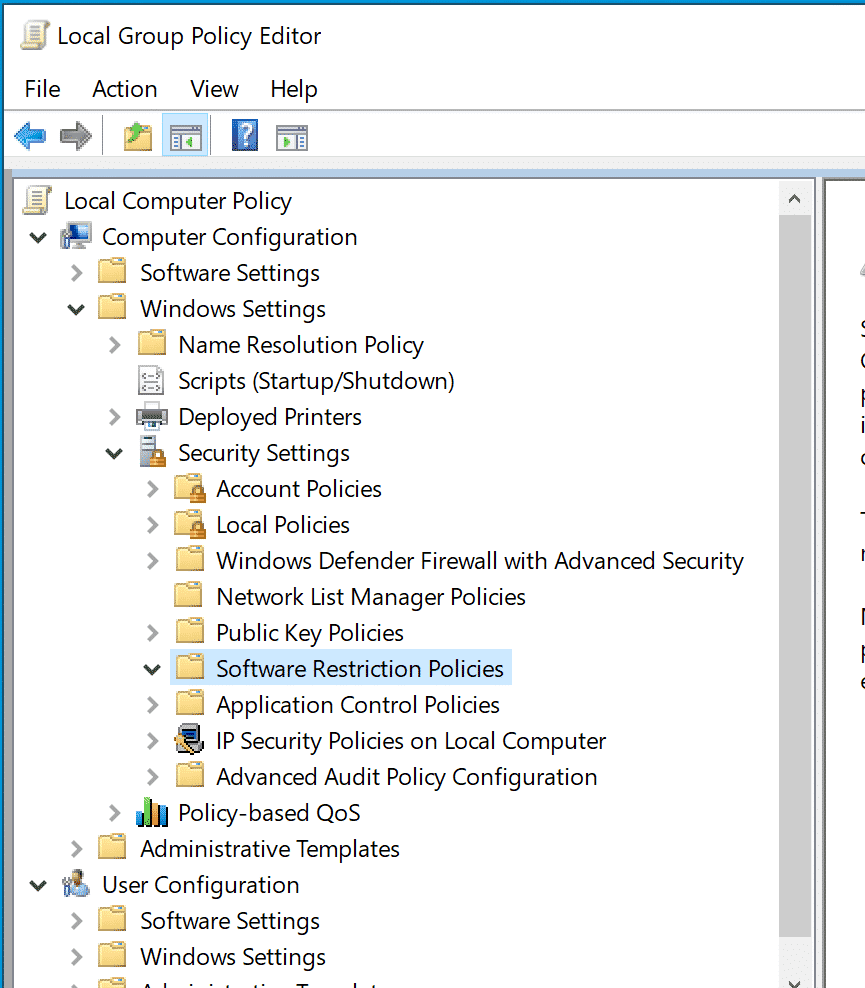Select Network List Manager Policies
The image size is (865, 988).
tap(370, 597)
